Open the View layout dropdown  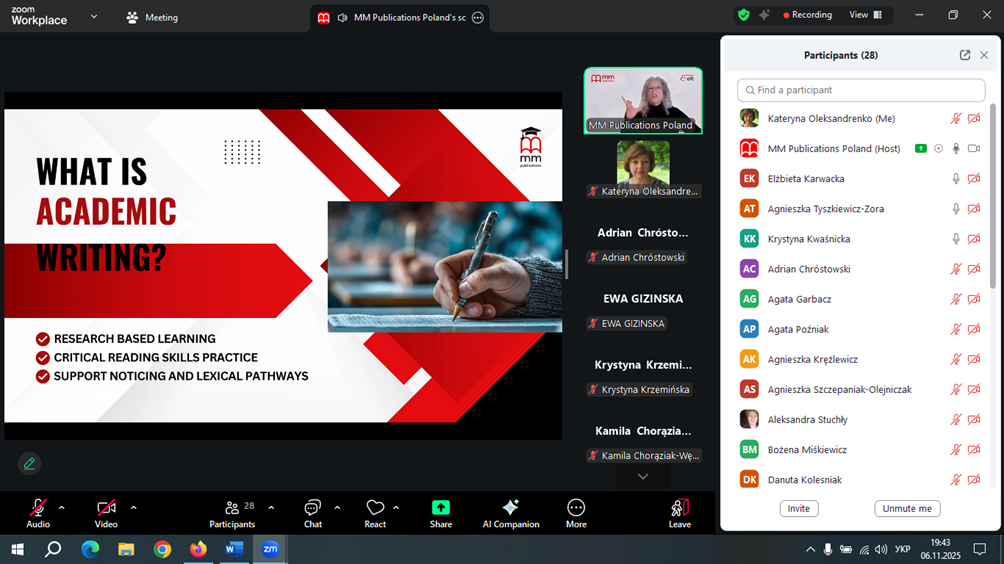pos(865,15)
